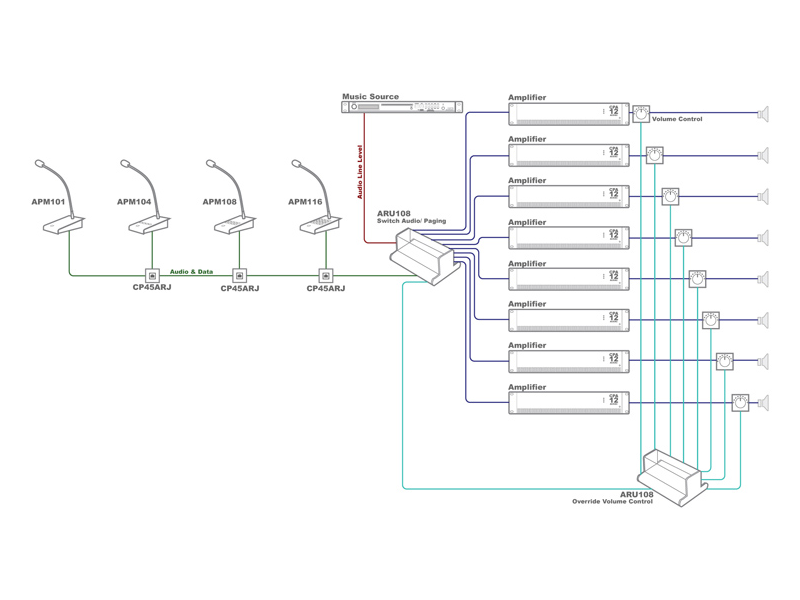Click the topmost volume control knob
Viewport: 800px width, 600px height.
pos(641,114)
